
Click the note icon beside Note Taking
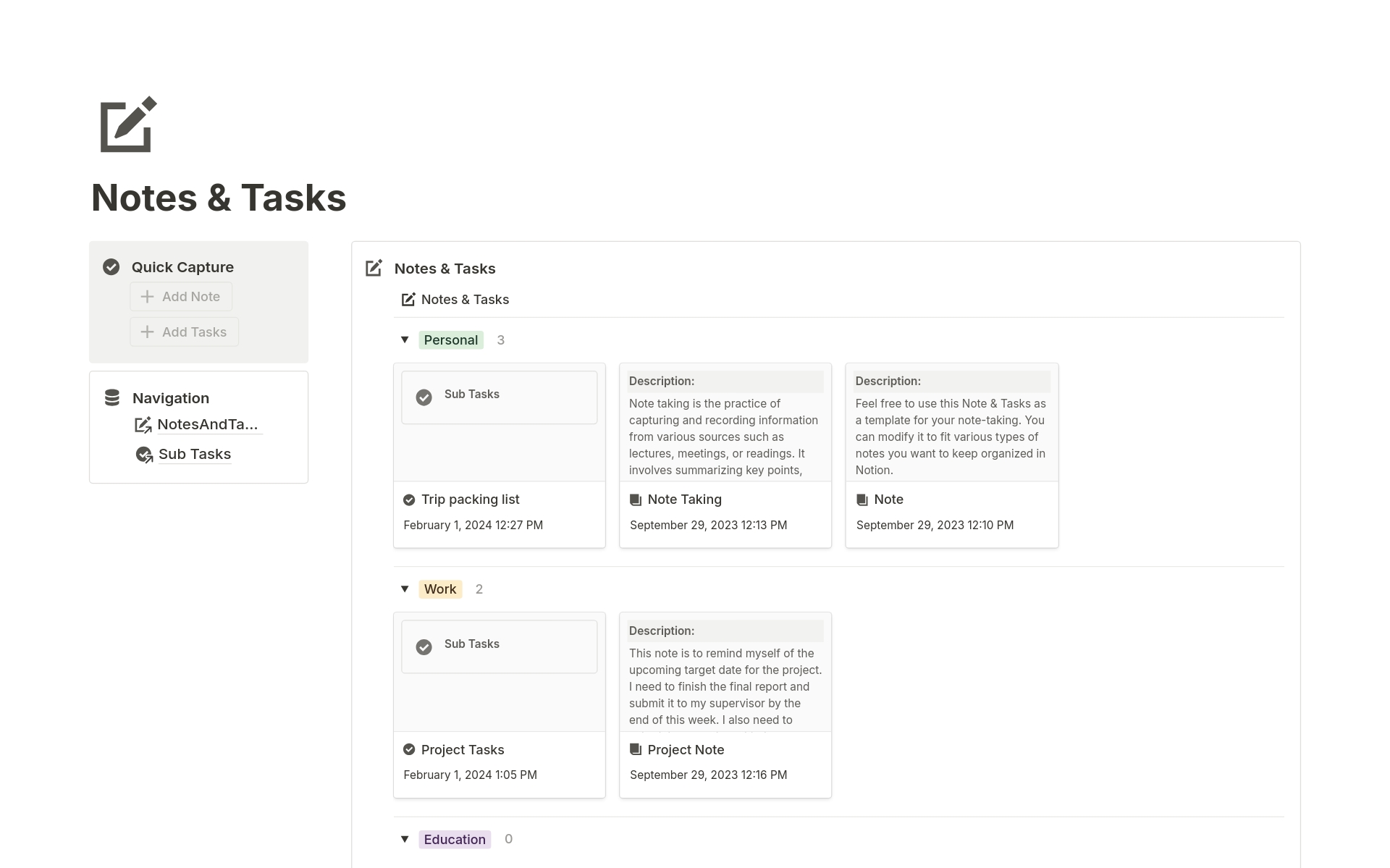(x=635, y=500)
